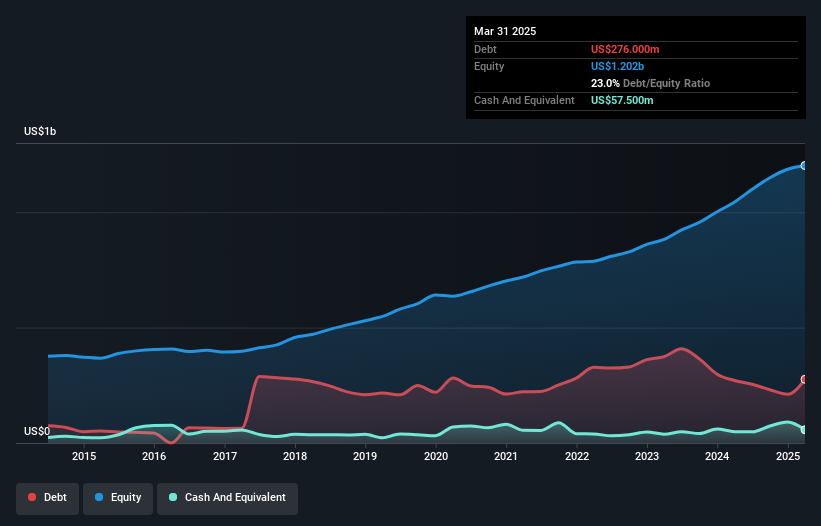Click the 2020 x-axis label
Image resolution: width=821 pixels, height=526 pixels.
coord(436,456)
